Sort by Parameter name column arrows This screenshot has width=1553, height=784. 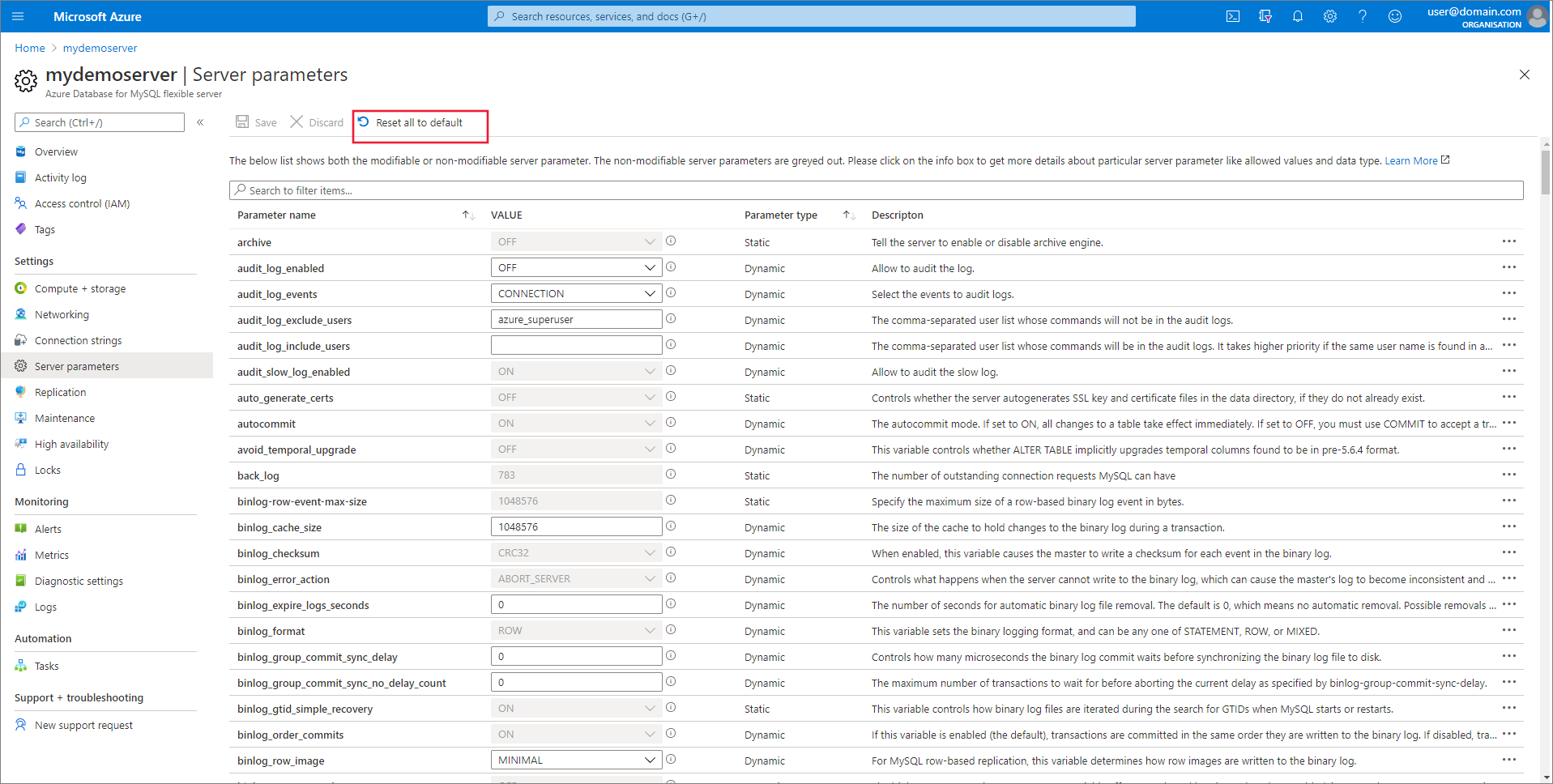point(468,215)
